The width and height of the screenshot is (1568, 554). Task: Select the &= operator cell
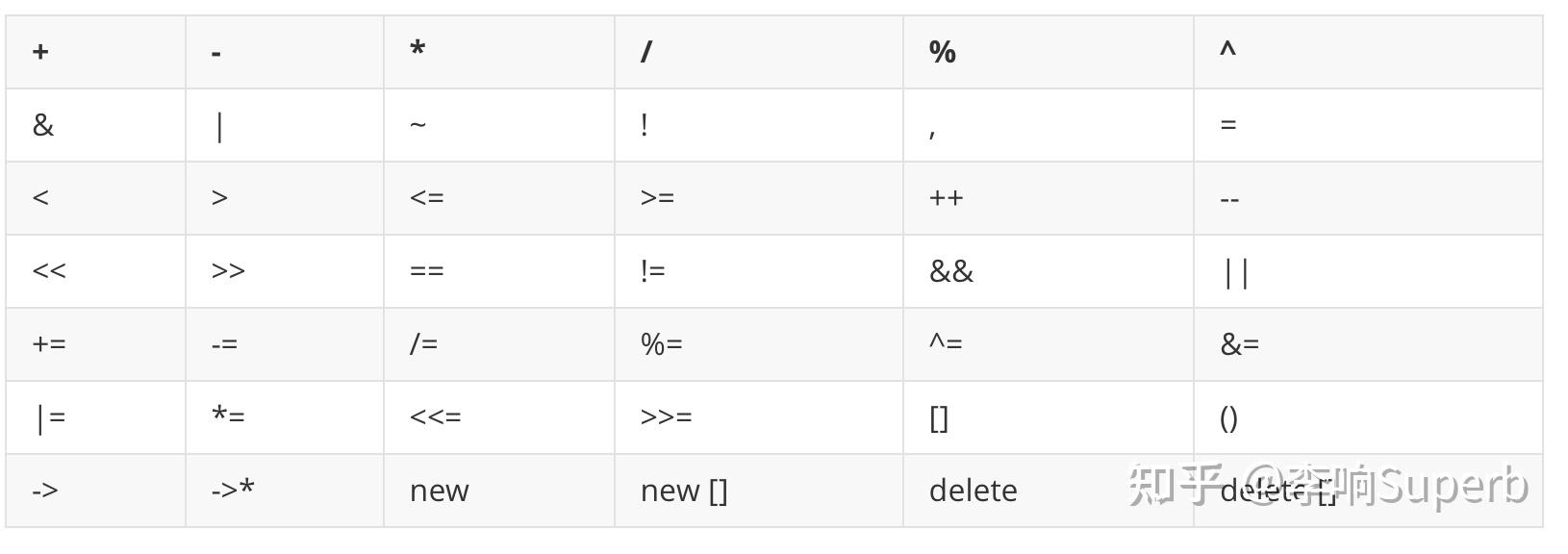(1368, 344)
